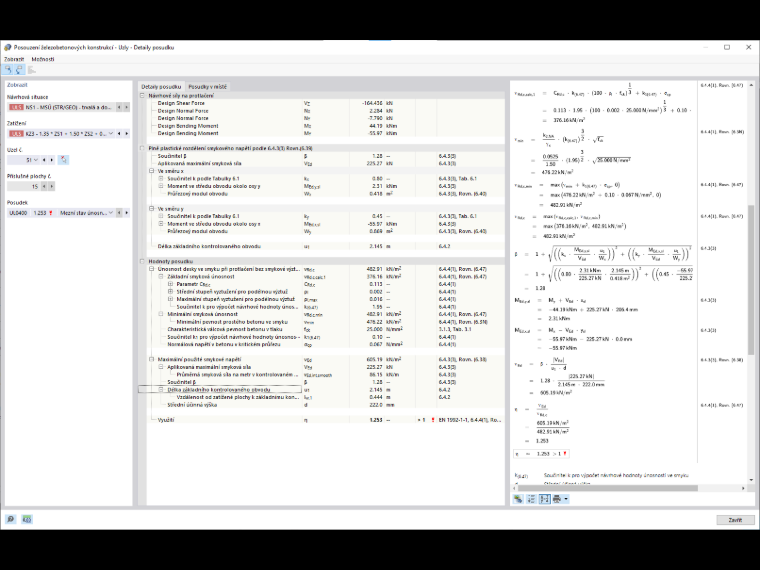
Task: Expand the Parametr CRd,c row
Action: [171, 284]
